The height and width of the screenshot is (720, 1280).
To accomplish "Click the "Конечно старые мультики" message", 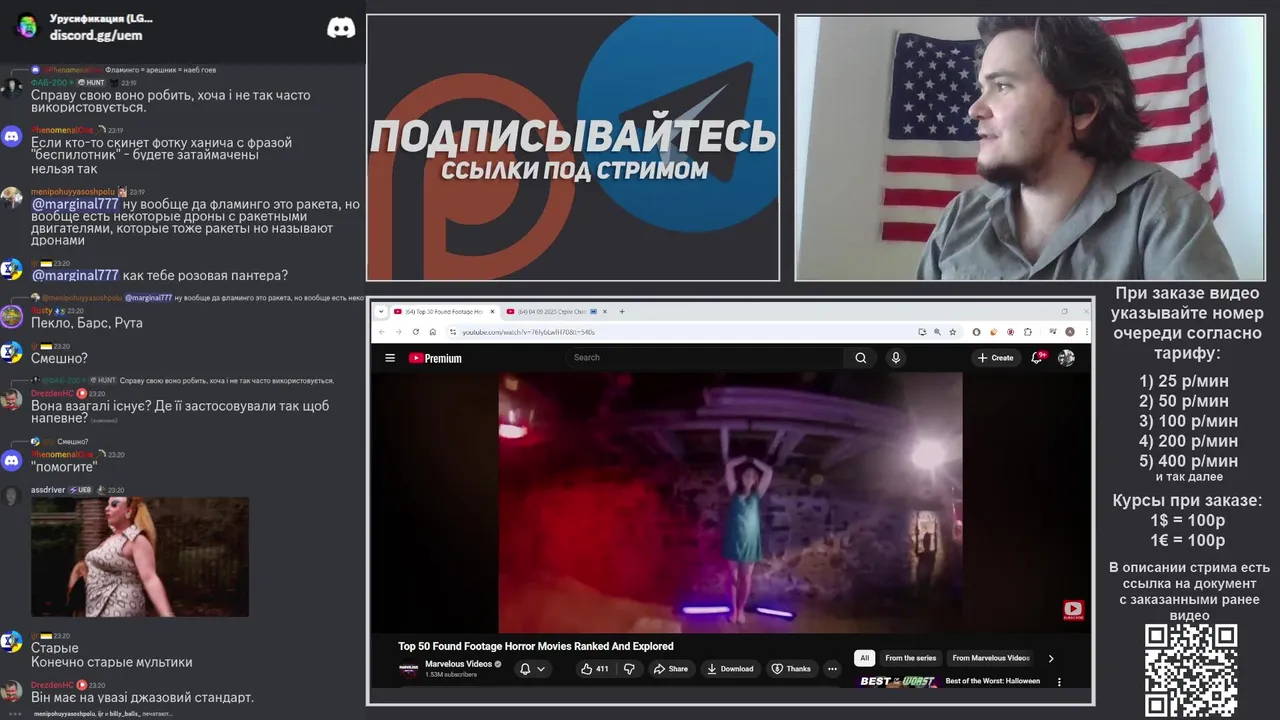I will 112,662.
